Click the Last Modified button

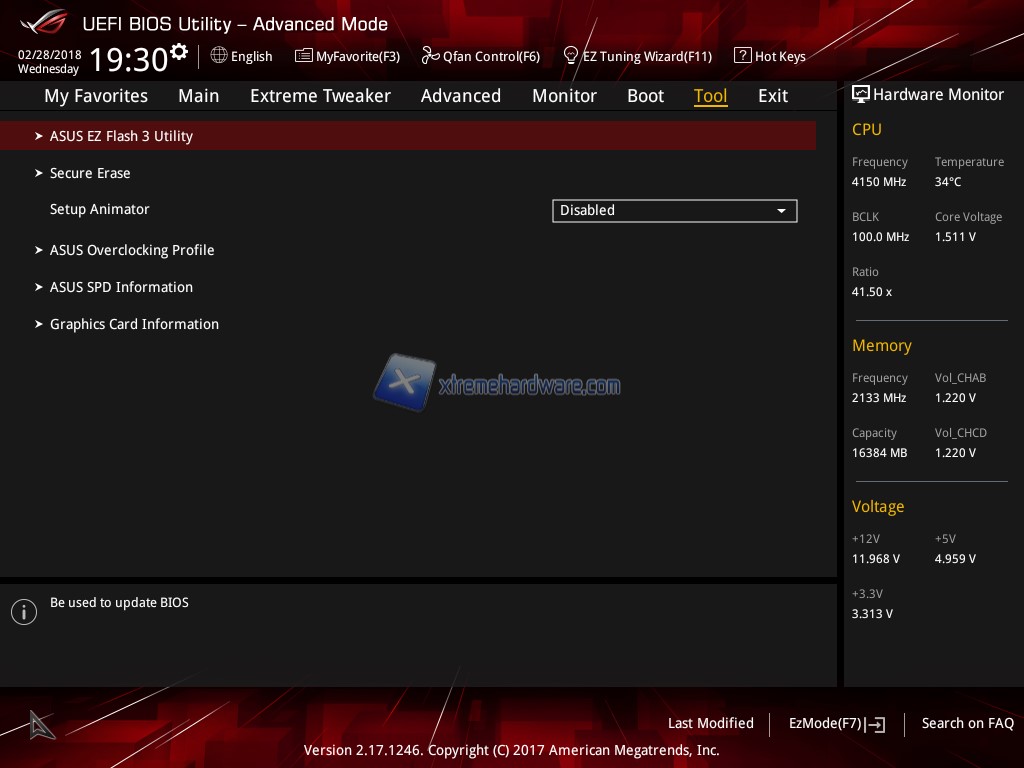[x=710, y=723]
